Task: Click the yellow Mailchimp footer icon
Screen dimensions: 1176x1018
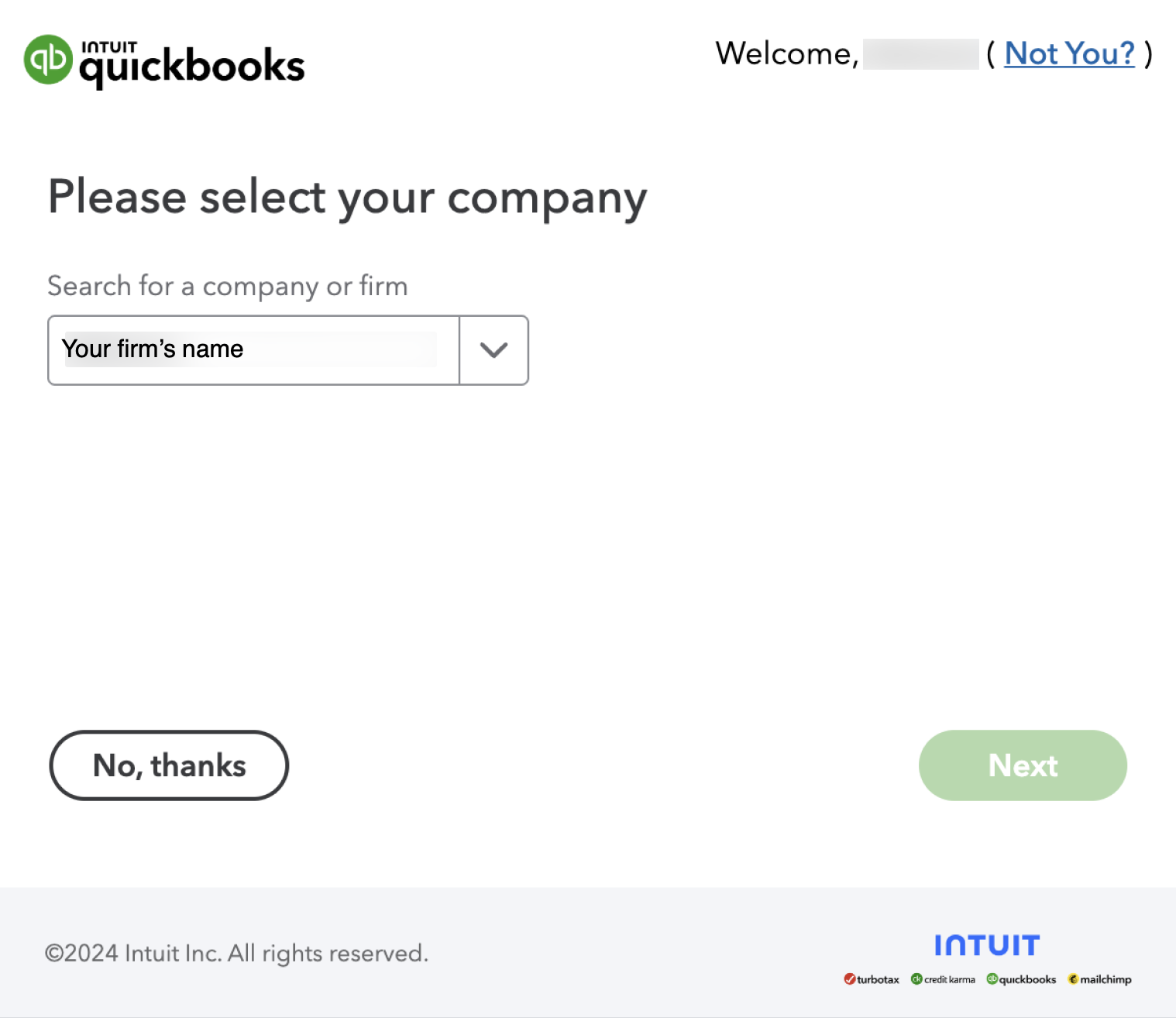Action: (x=1073, y=979)
